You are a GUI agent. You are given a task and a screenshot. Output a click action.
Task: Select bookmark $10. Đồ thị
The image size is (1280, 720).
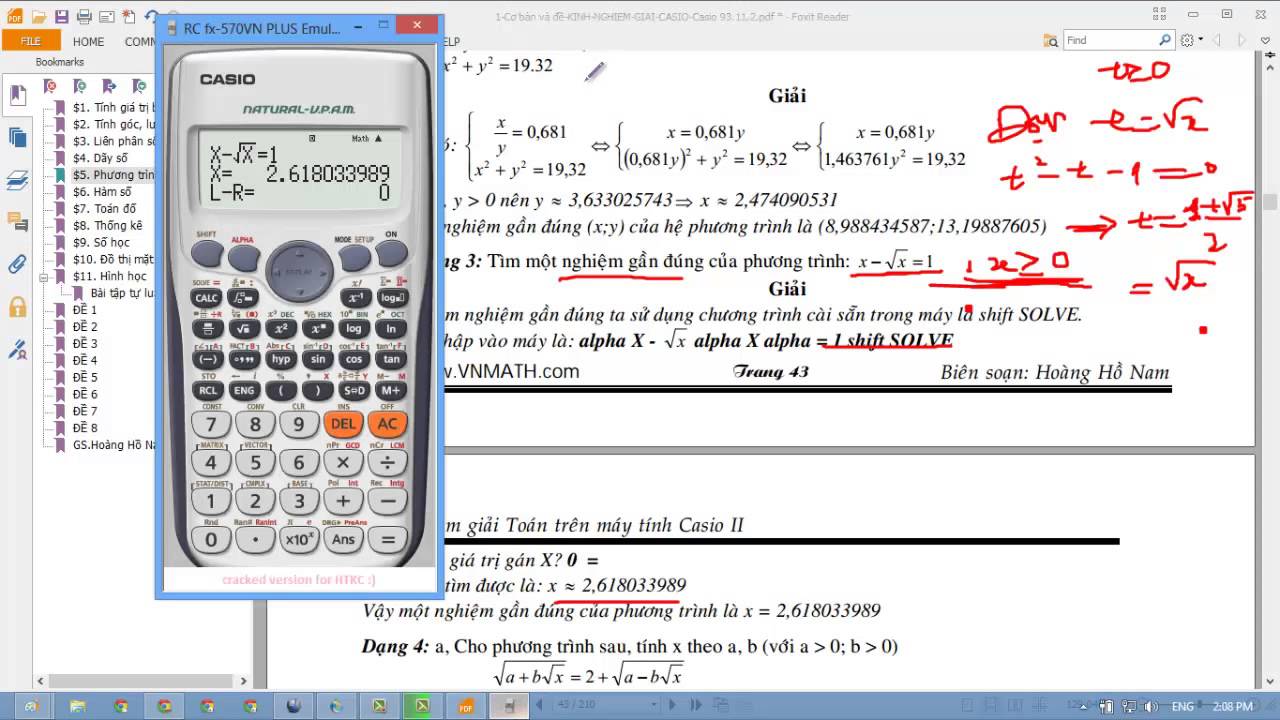pyautogui.click(x=113, y=259)
